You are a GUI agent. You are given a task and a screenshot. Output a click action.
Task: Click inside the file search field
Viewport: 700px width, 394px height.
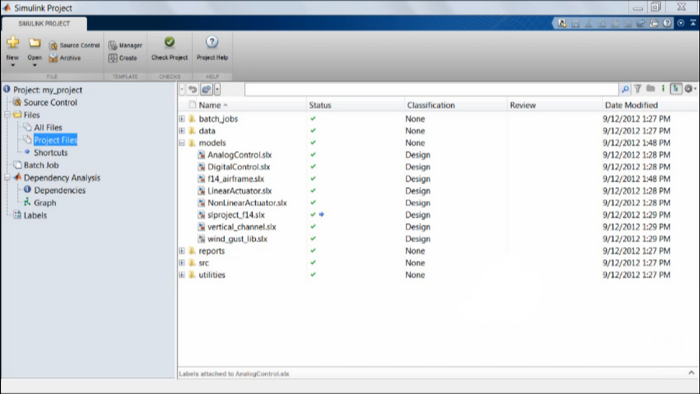431,89
